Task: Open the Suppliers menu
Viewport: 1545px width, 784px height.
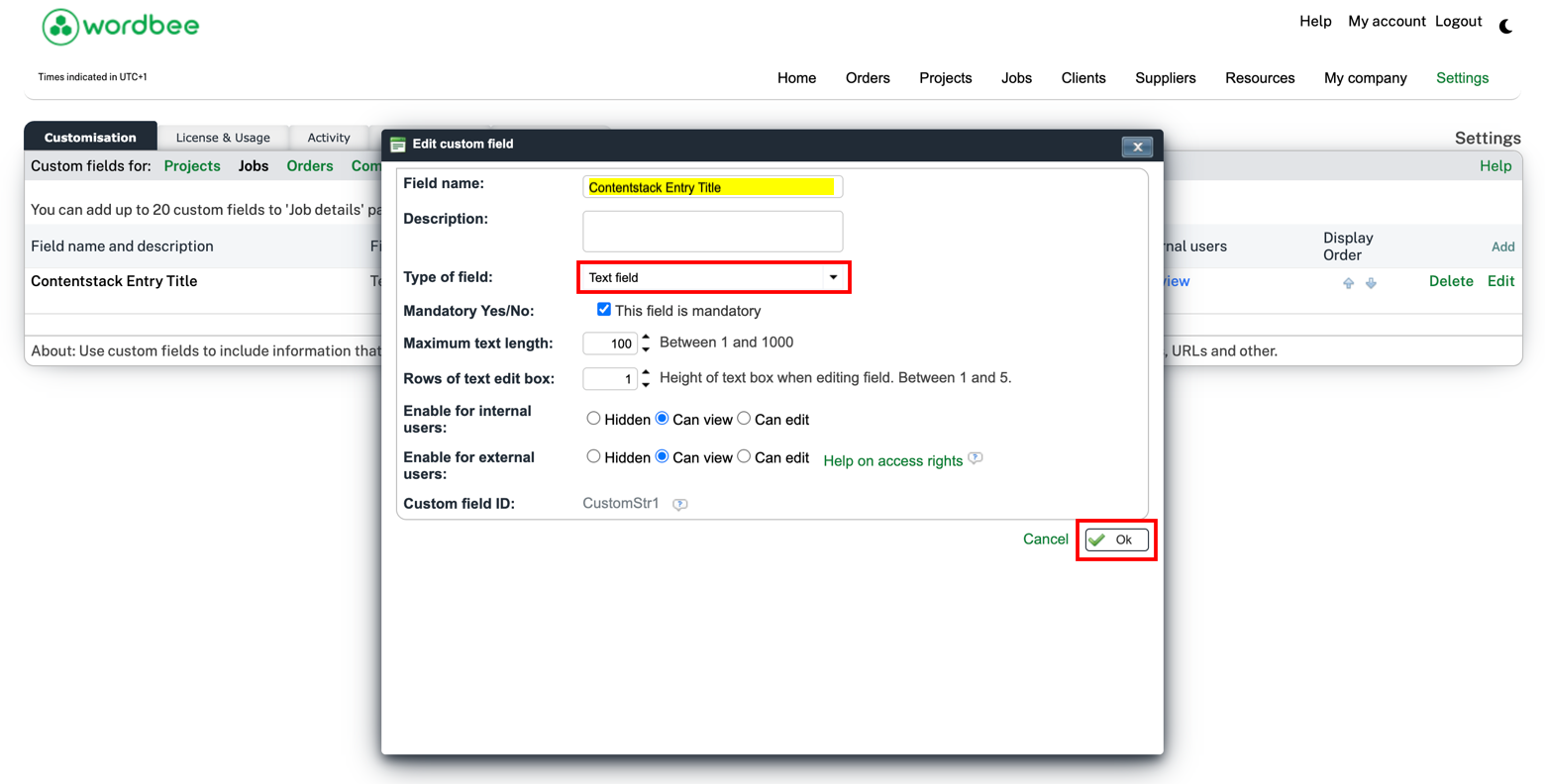Action: [1166, 78]
